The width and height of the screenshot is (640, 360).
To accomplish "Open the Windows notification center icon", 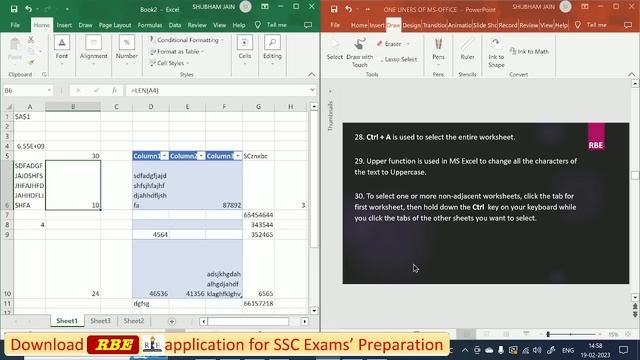I will pos(623,350).
